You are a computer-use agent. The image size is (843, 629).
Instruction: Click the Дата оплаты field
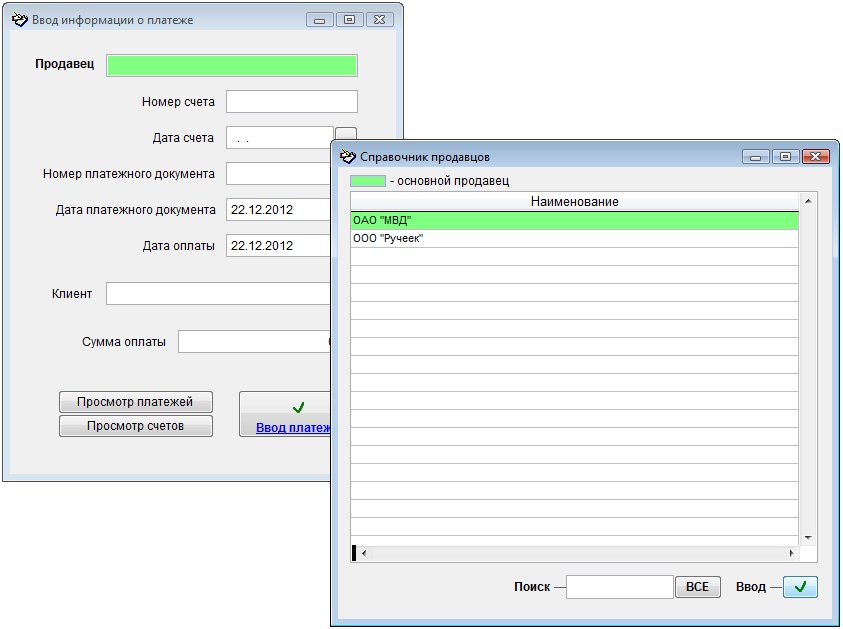[x=278, y=246]
